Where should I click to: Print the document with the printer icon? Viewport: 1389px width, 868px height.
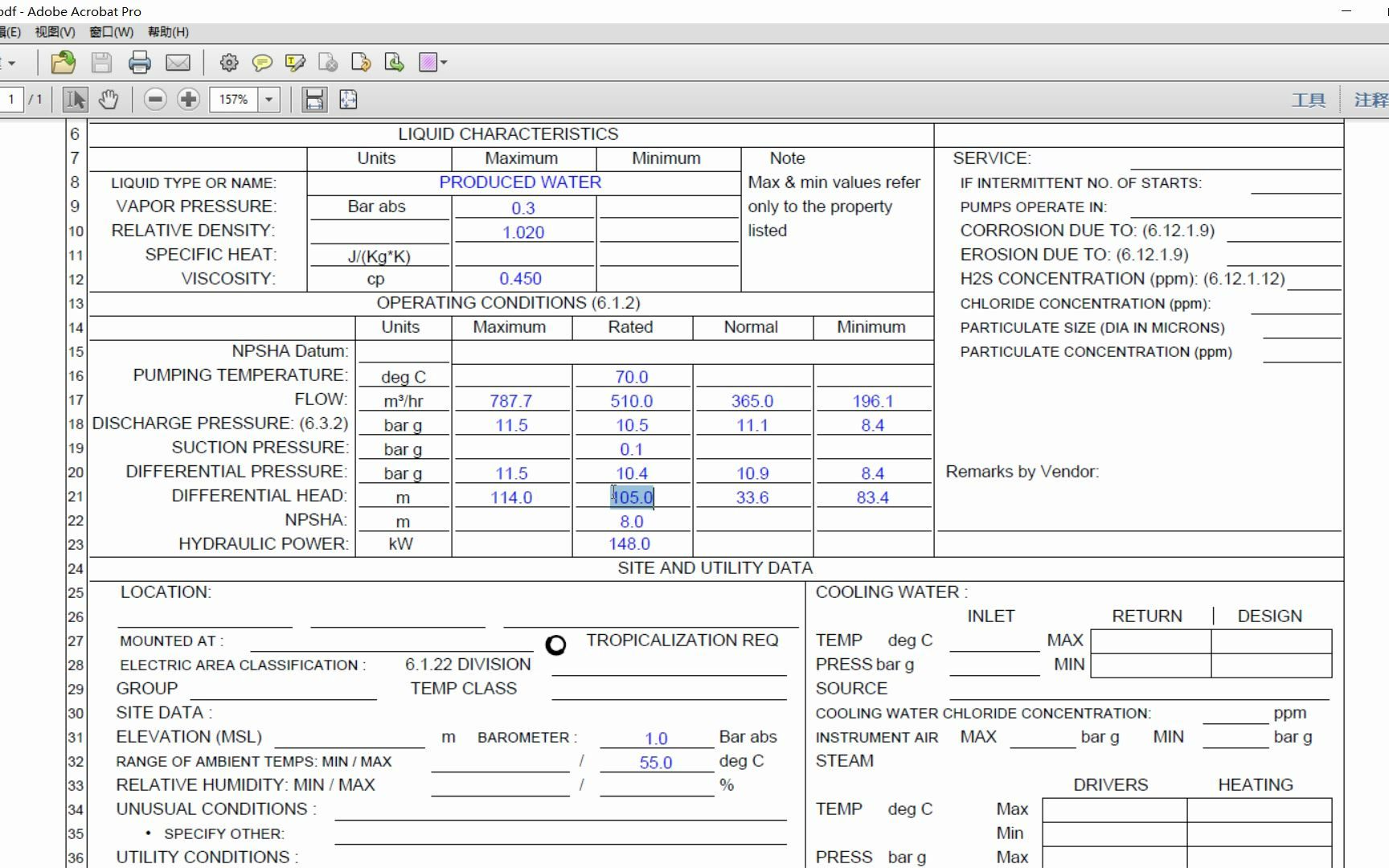(x=140, y=63)
